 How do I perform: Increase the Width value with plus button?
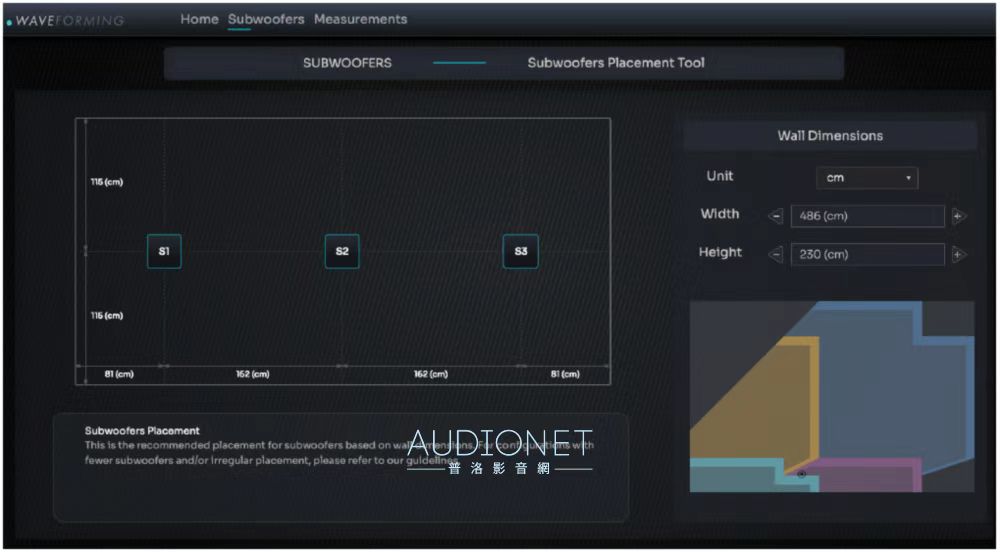coord(958,216)
